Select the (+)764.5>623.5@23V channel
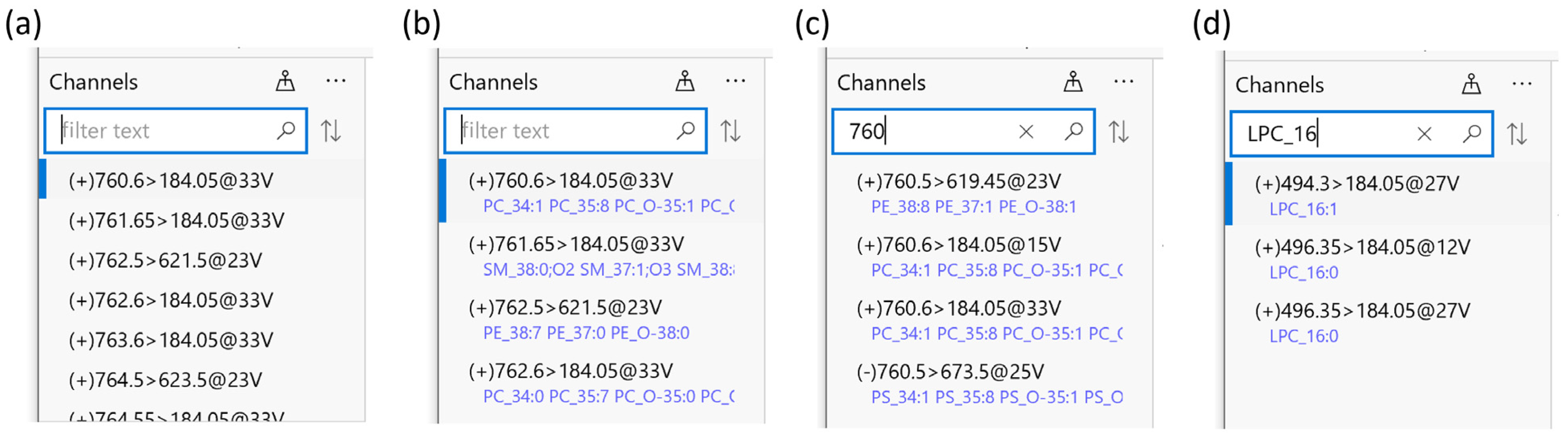The width and height of the screenshot is (1568, 442). [165, 380]
